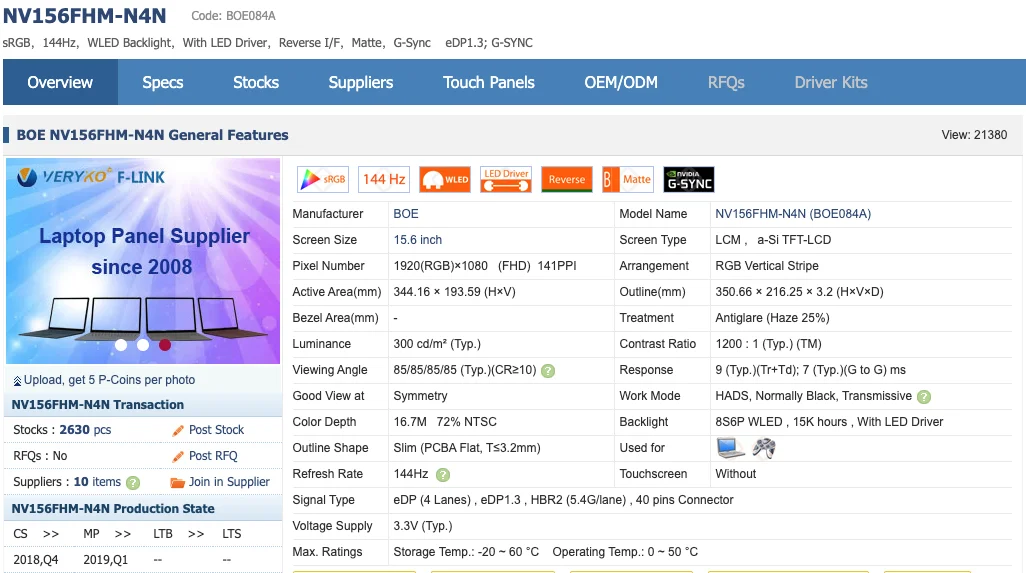The width and height of the screenshot is (1026, 573).
Task: Click the 1920(RGB)×1080 (FHD) 141PPI value
Action: (x=485, y=266)
